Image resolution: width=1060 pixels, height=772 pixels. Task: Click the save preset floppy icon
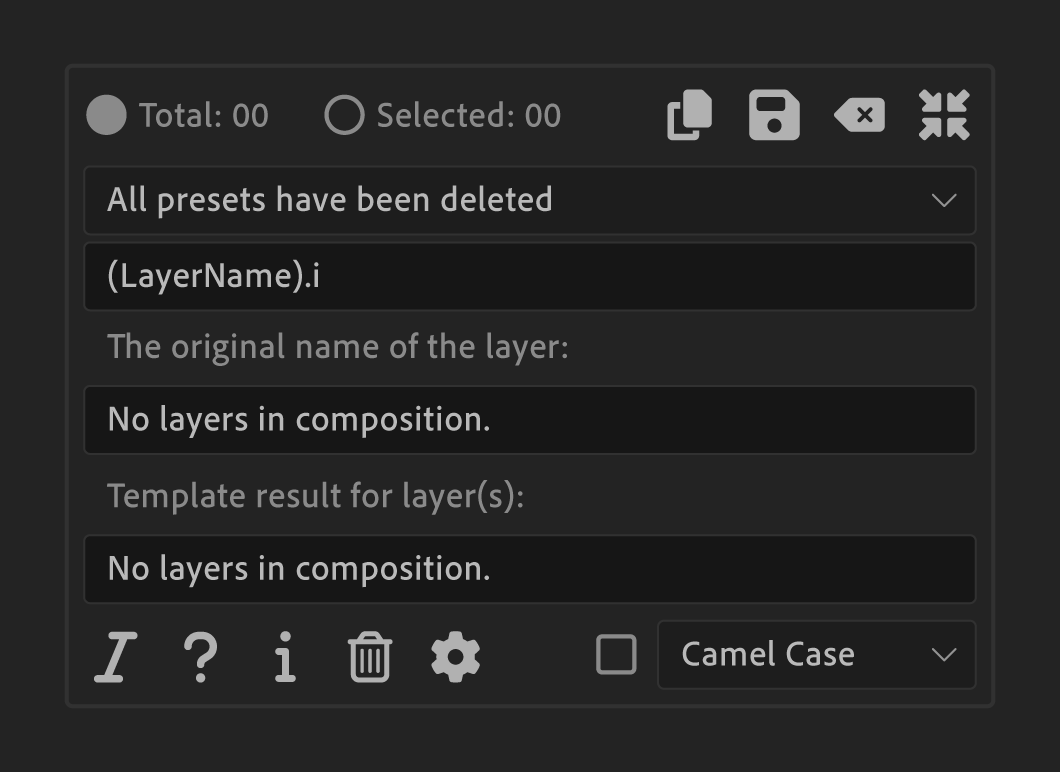pyautogui.click(x=774, y=115)
